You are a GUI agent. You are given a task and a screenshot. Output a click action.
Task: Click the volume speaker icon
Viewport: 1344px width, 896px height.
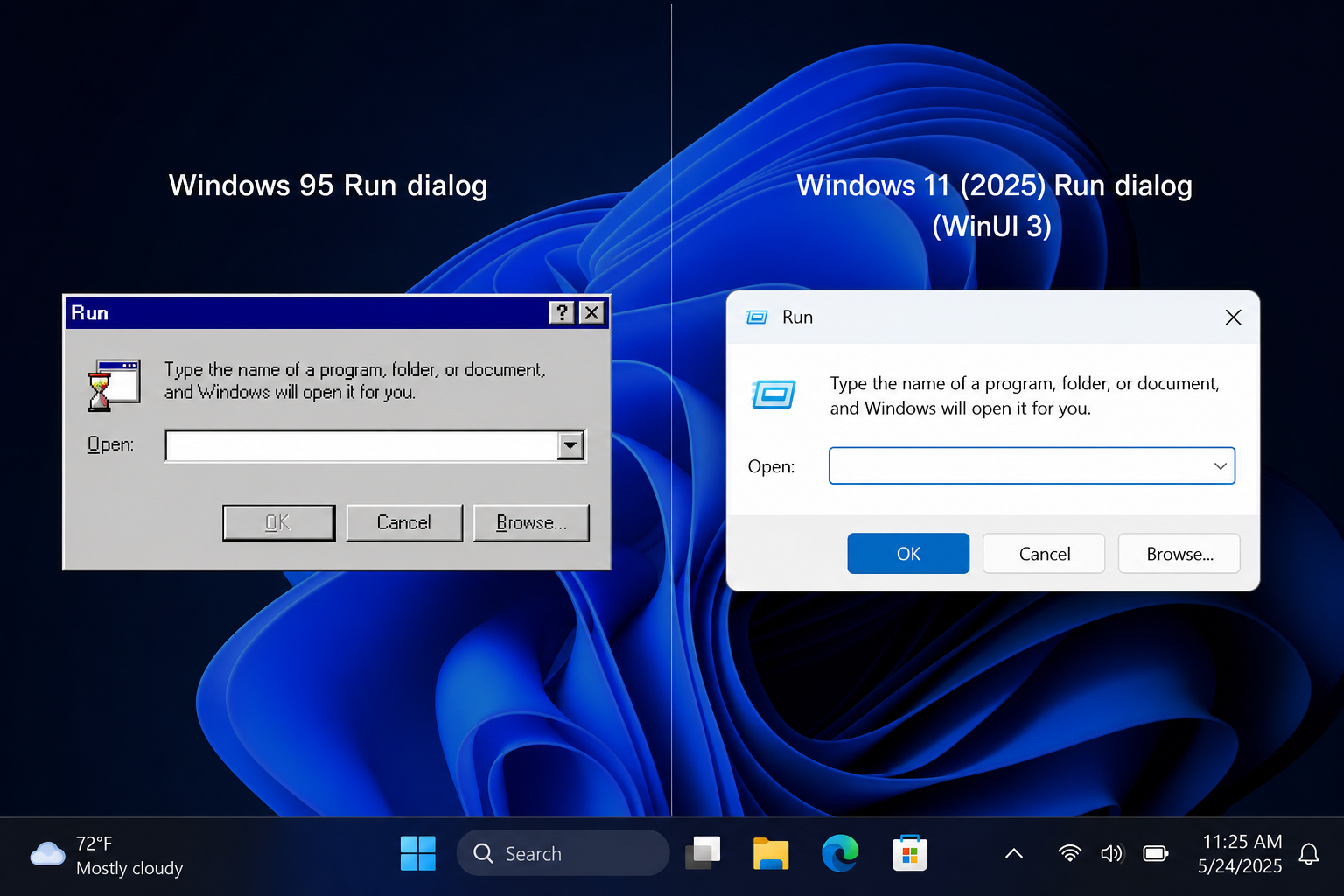(1111, 853)
